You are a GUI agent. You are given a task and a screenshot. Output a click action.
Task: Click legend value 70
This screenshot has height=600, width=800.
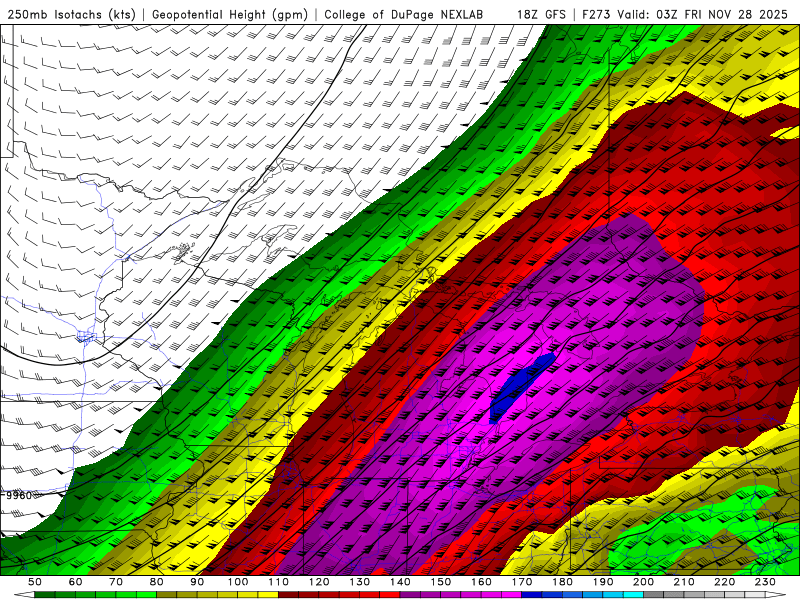pyautogui.click(x=116, y=582)
